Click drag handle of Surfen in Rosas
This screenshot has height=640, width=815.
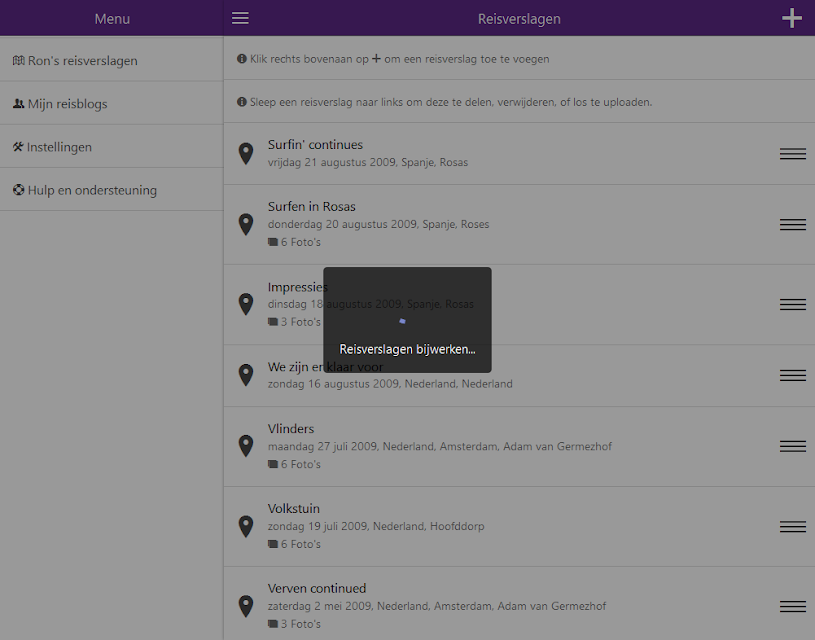click(793, 224)
